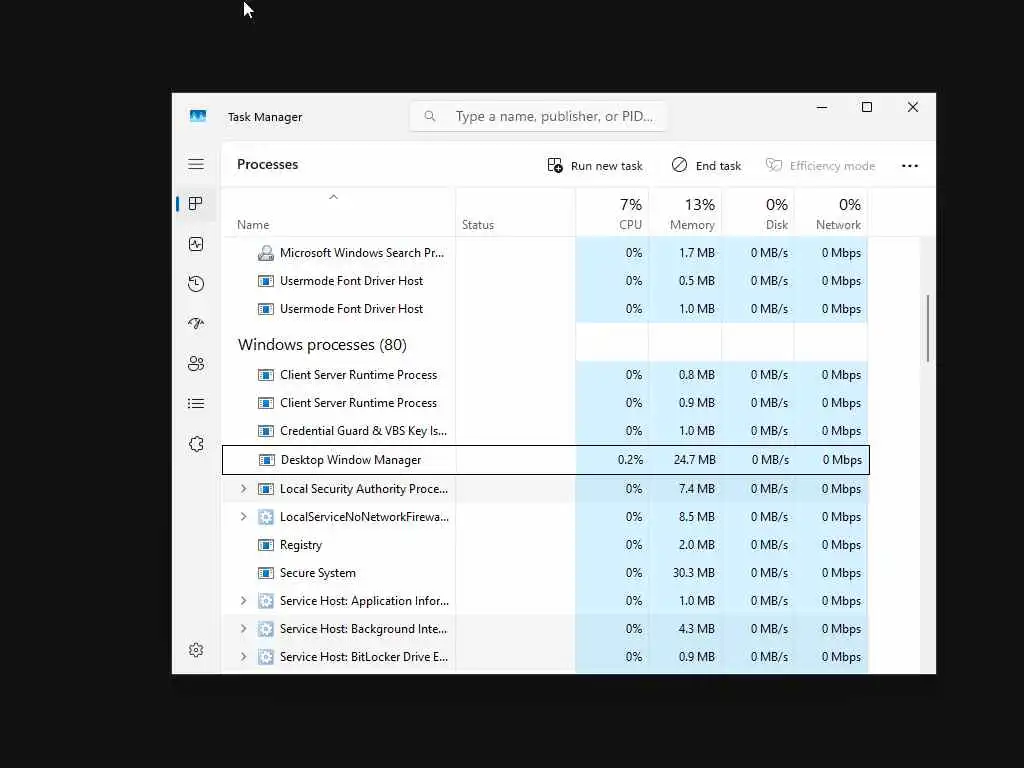Select the Usermode Font Driver Host 1.0 MB row
The image size is (1024, 768).
(x=545, y=309)
